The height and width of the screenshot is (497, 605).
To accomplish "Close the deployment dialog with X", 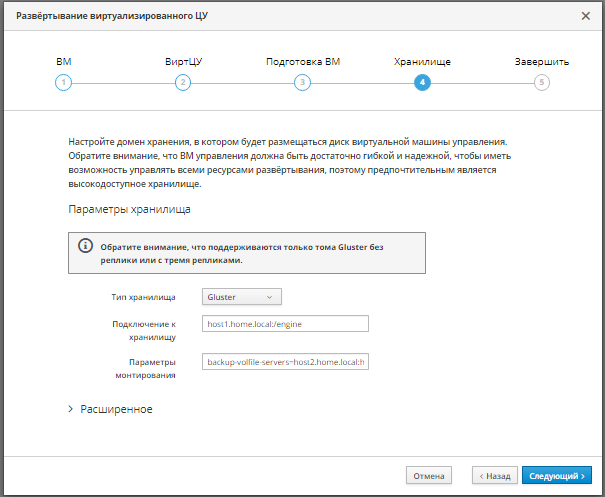I will click(x=586, y=16).
